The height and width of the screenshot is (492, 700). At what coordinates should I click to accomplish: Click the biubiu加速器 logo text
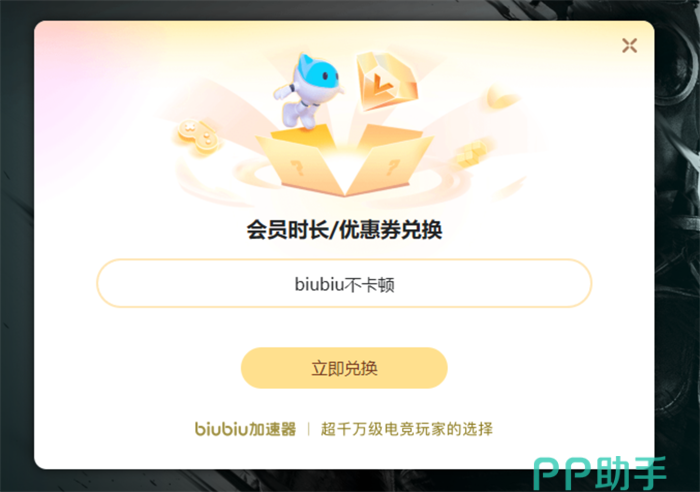tap(245, 429)
